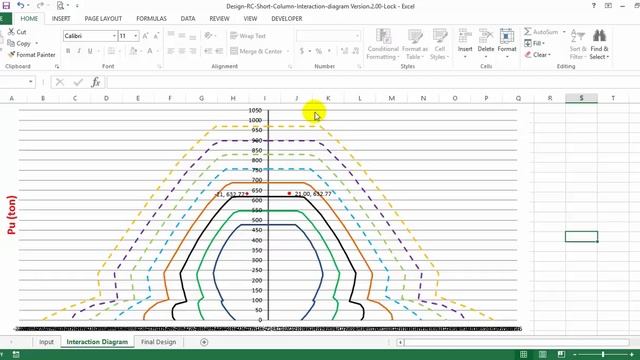Toggle Underline formatting
Image resolution: width=640 pixels, height=360 pixels.
(90, 51)
